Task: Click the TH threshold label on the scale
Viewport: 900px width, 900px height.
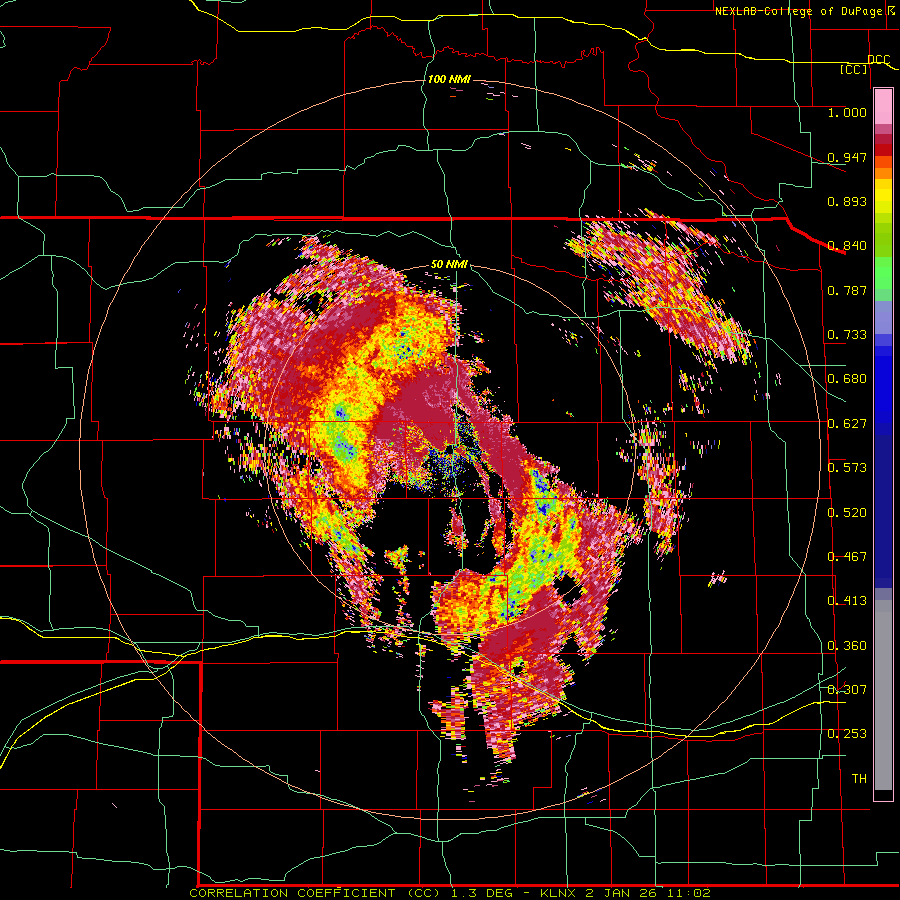Action: 859,779
